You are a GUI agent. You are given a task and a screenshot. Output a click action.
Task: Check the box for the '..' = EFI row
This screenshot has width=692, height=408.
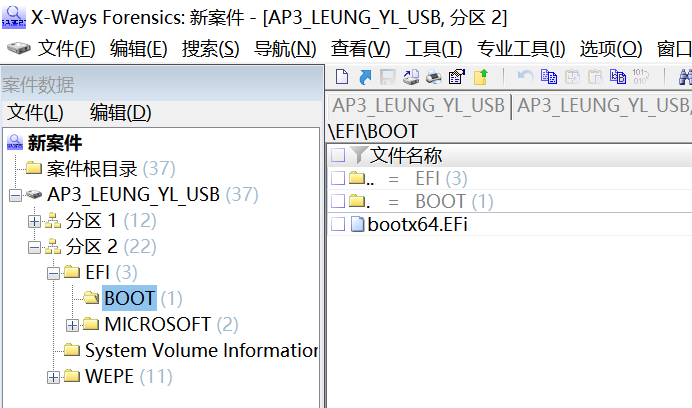(x=338, y=178)
